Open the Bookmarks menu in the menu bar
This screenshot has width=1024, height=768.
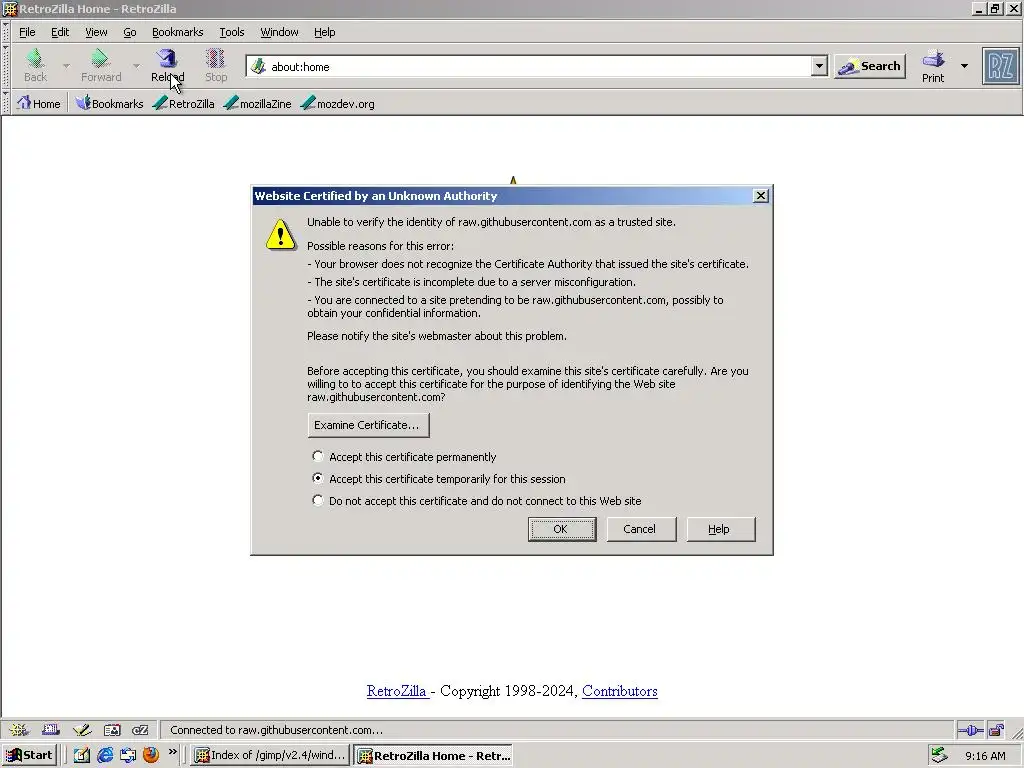tap(178, 32)
